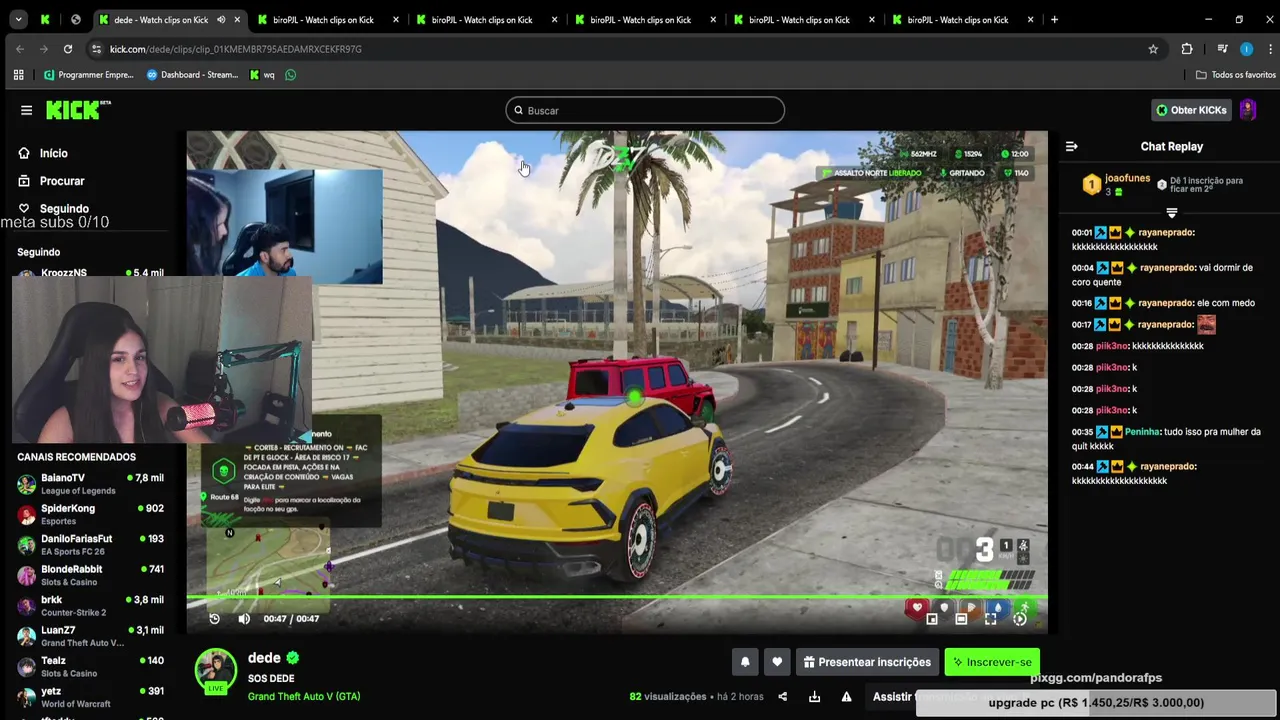This screenshot has height=720, width=1280.
Task: Open Chrome apps grid shortcut
Action: click(18, 75)
